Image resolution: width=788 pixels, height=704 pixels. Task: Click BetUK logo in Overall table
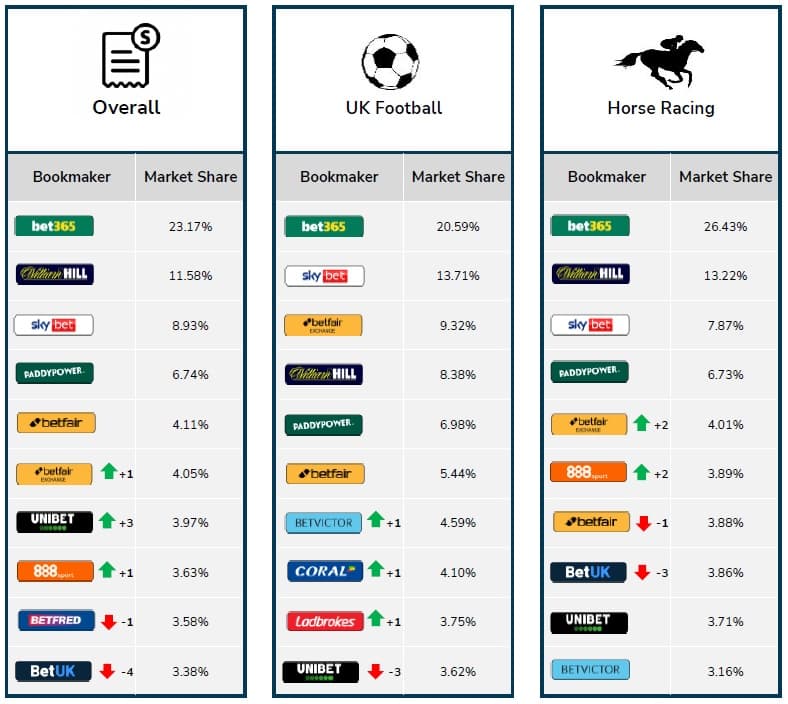coord(53,671)
